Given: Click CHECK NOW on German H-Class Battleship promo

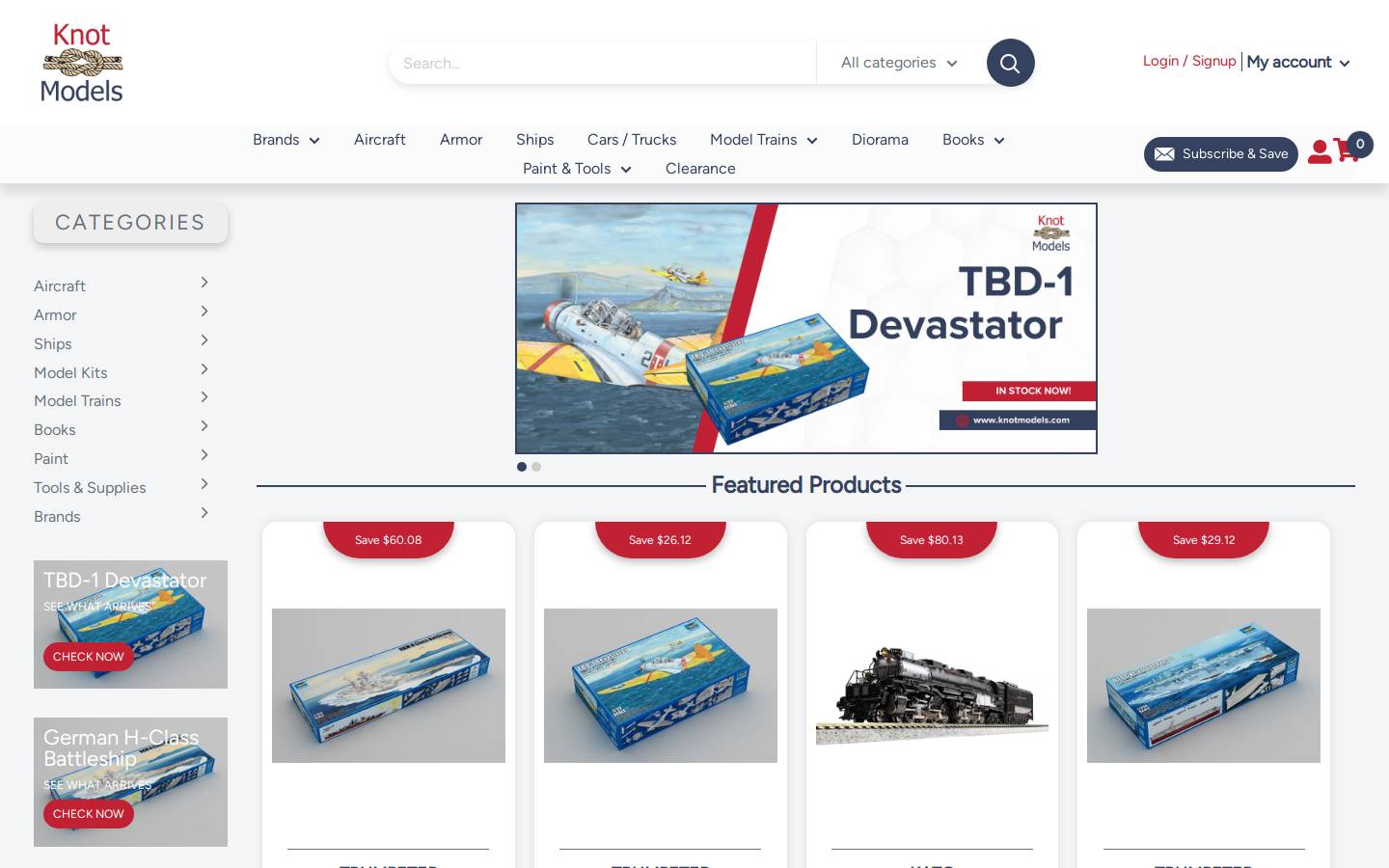Looking at the screenshot, I should pyautogui.click(x=89, y=814).
